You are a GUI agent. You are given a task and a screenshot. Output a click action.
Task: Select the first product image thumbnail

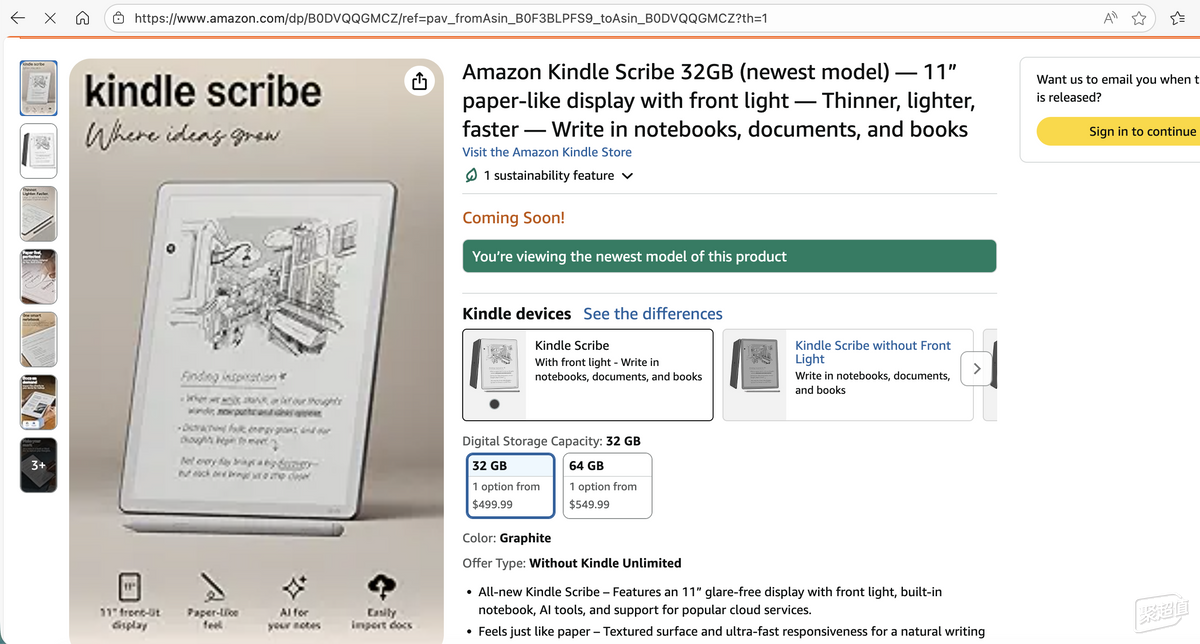tap(38, 88)
